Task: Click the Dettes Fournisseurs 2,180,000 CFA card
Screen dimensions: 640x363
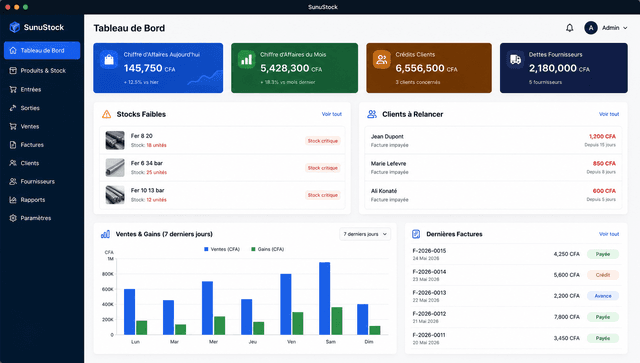Action: tap(564, 68)
